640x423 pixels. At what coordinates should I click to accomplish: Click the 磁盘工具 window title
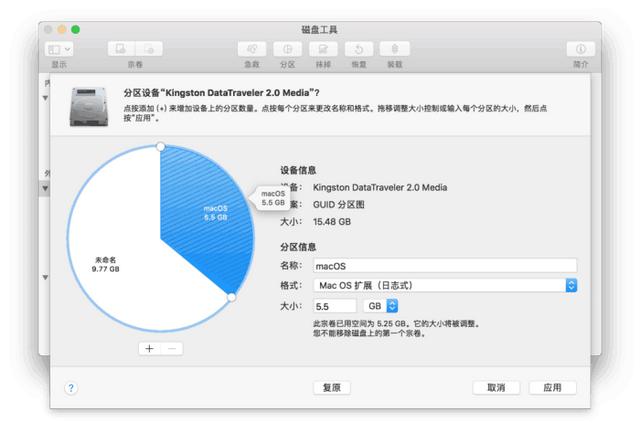[319, 30]
